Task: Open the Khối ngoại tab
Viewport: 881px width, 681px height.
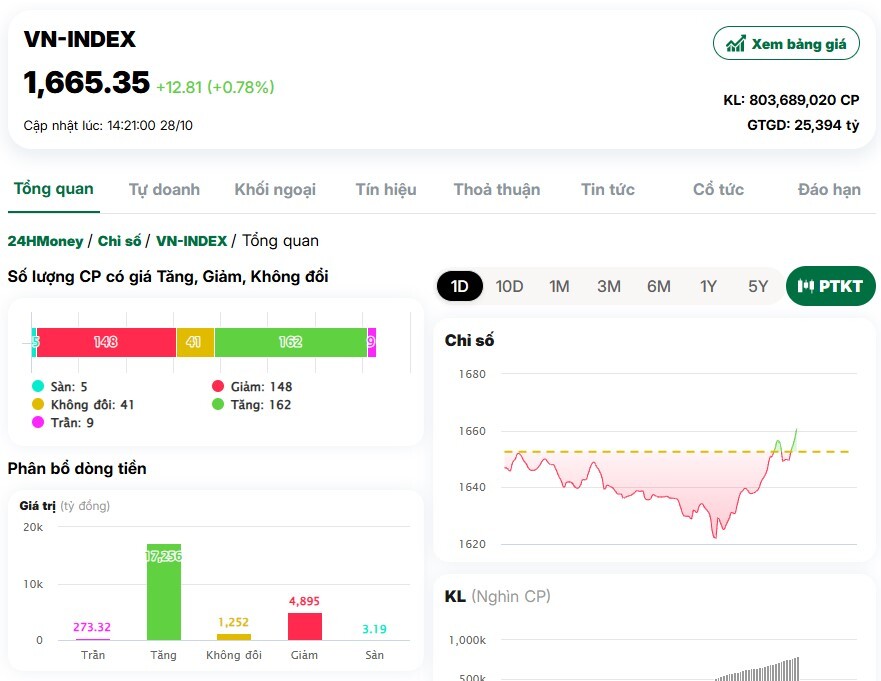Action: 275,189
